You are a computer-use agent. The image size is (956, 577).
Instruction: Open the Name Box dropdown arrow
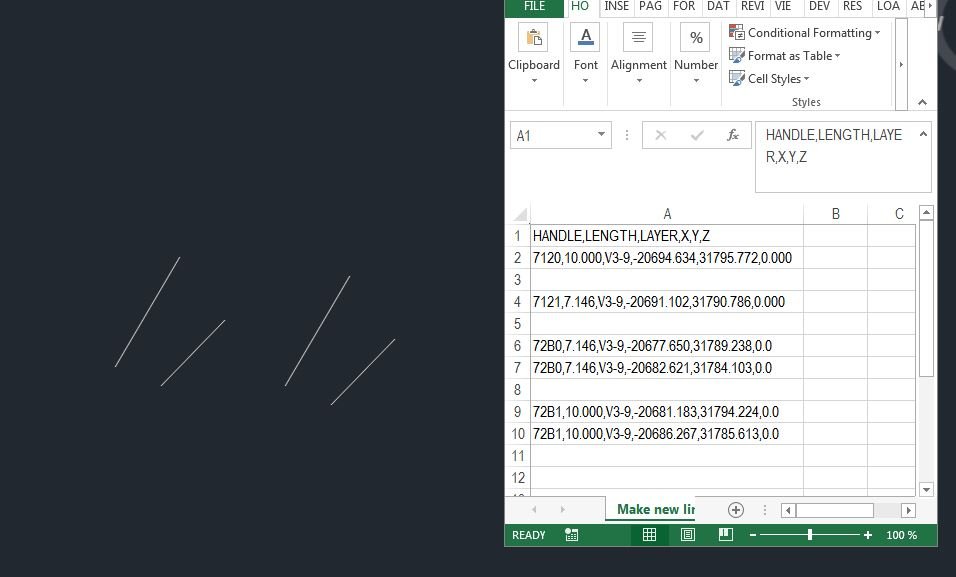point(601,134)
